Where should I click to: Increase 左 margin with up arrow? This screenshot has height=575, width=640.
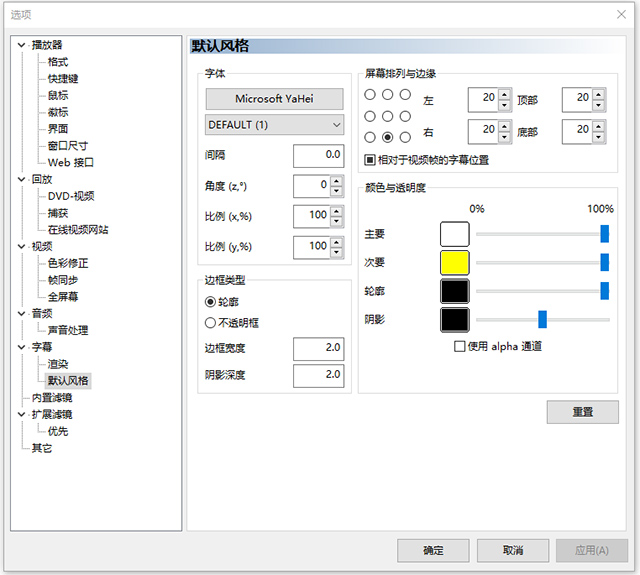point(504,95)
